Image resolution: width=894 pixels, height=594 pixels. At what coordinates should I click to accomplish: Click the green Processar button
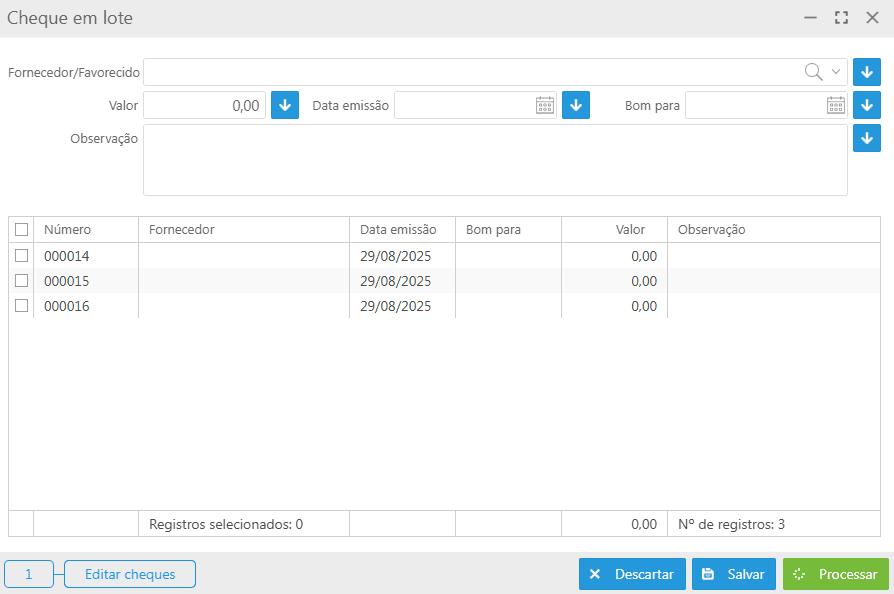pos(835,574)
